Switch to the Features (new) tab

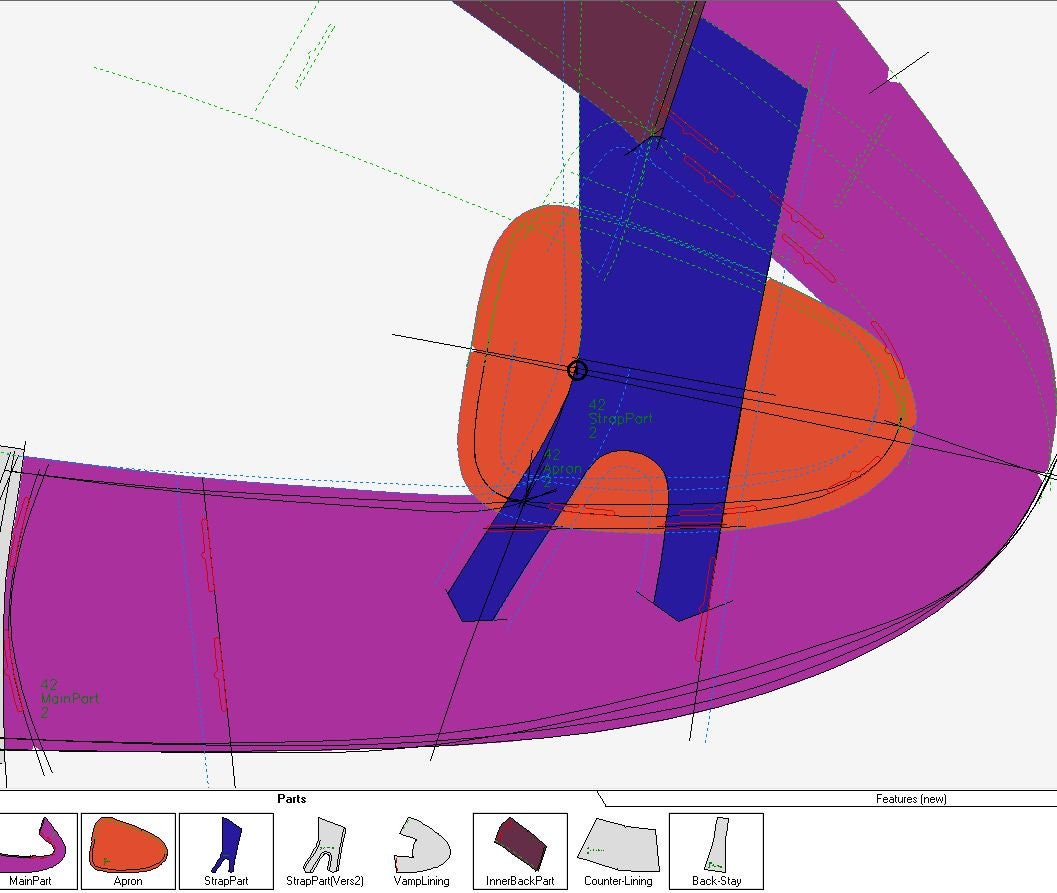coord(911,799)
